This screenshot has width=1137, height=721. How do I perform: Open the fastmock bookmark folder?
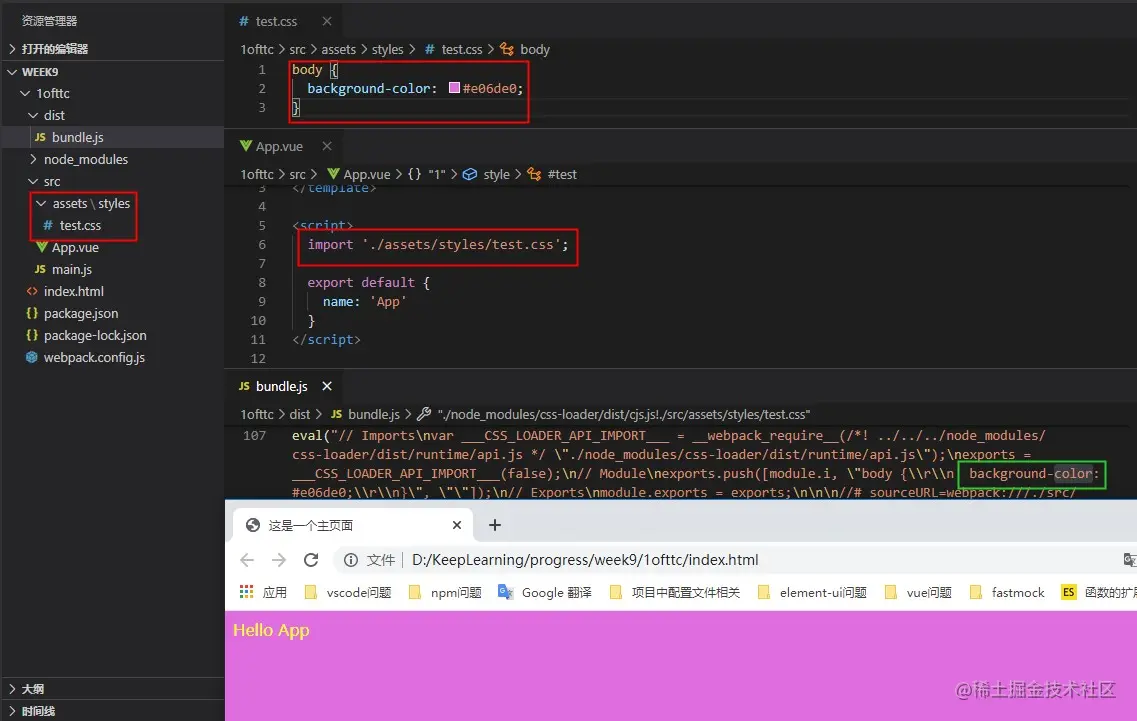pyautogui.click(x=1007, y=593)
